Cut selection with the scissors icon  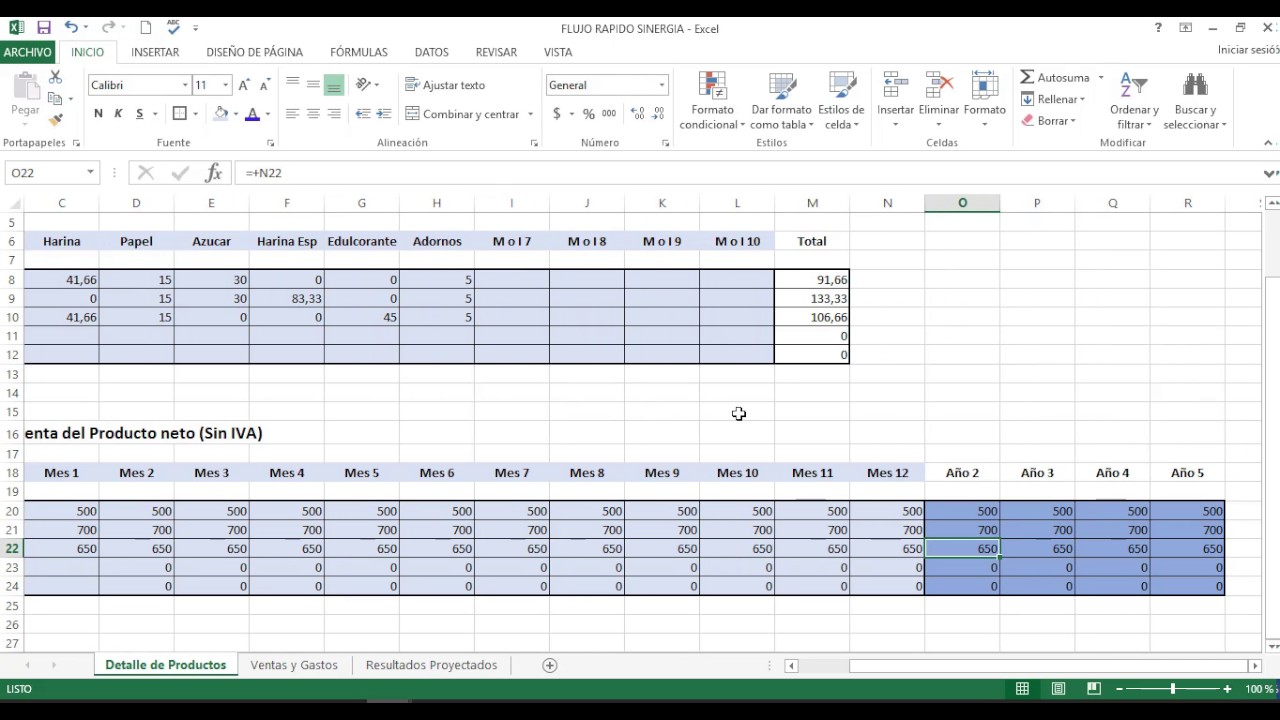tap(56, 77)
